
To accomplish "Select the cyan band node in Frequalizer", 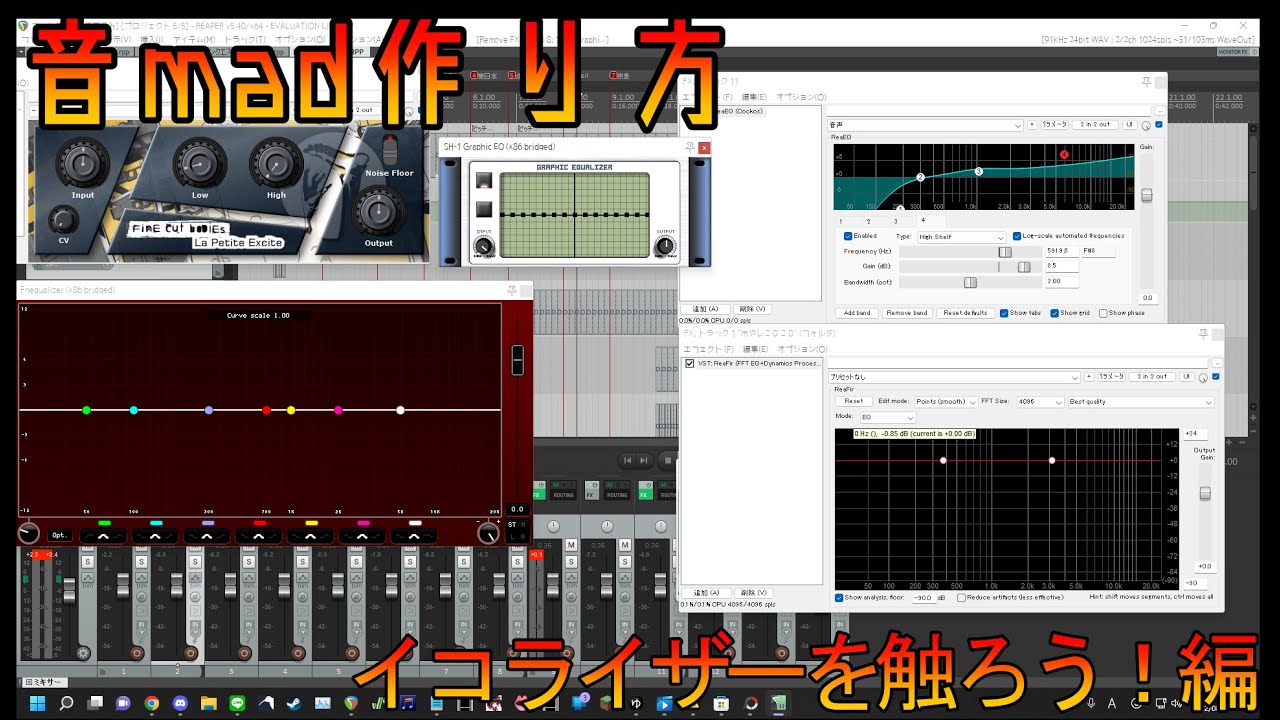I will pos(133,410).
